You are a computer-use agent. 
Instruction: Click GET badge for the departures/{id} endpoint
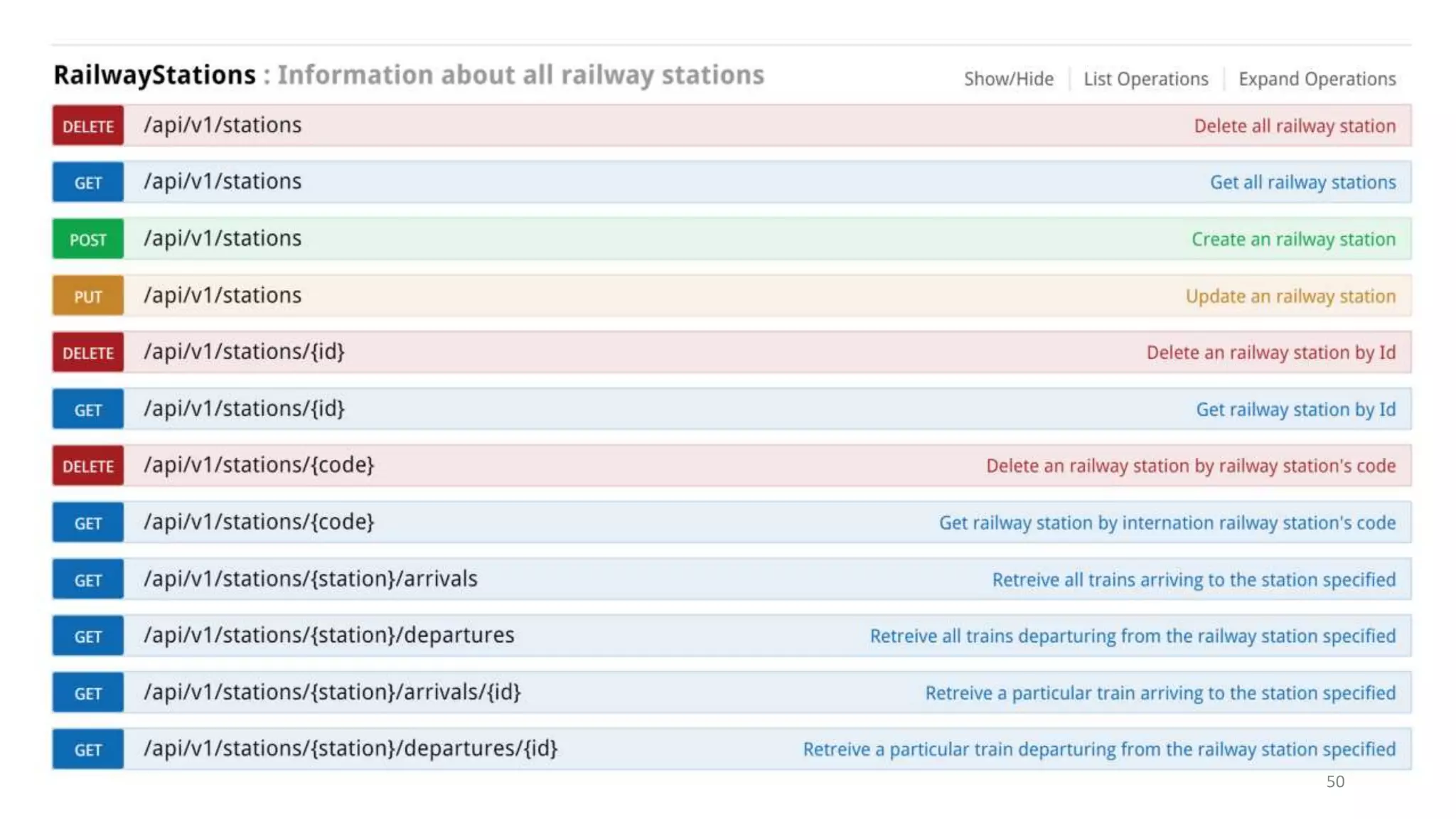click(x=87, y=750)
